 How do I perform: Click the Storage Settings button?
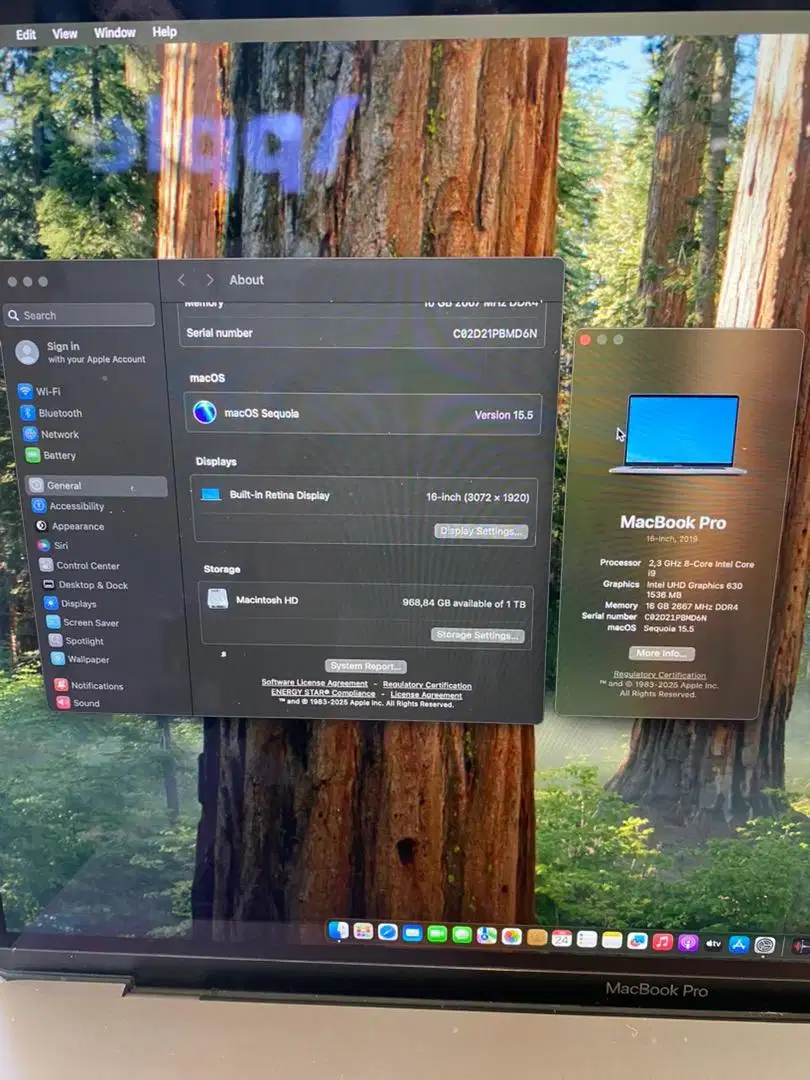478,635
